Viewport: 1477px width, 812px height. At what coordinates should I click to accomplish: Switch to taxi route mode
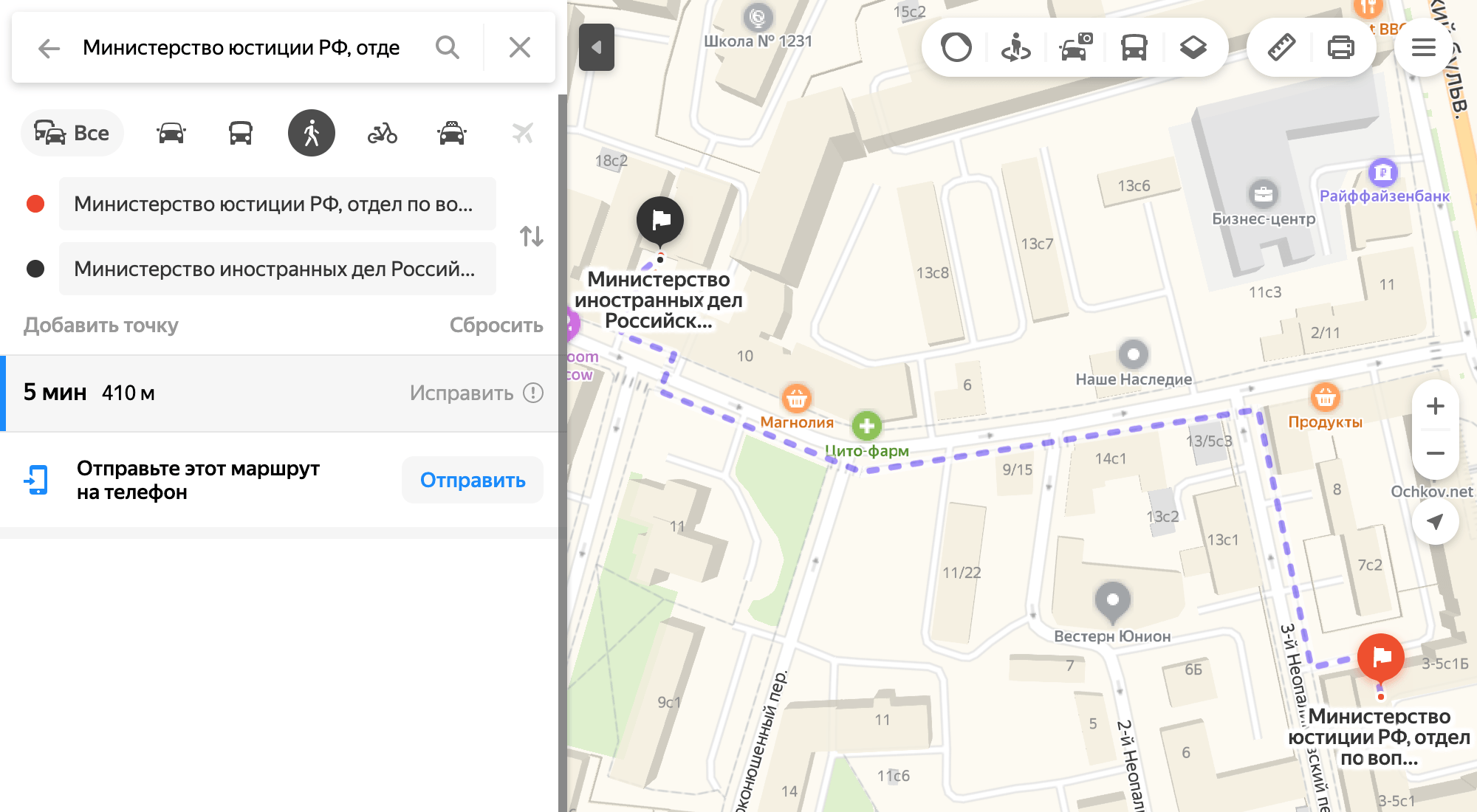coord(452,134)
